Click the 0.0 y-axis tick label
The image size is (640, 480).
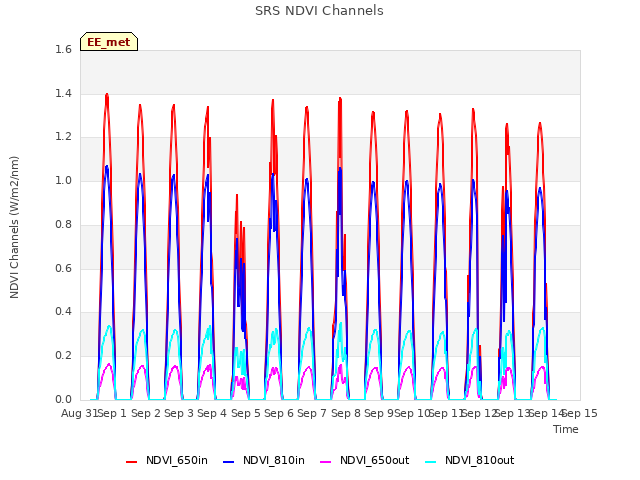pos(63,399)
